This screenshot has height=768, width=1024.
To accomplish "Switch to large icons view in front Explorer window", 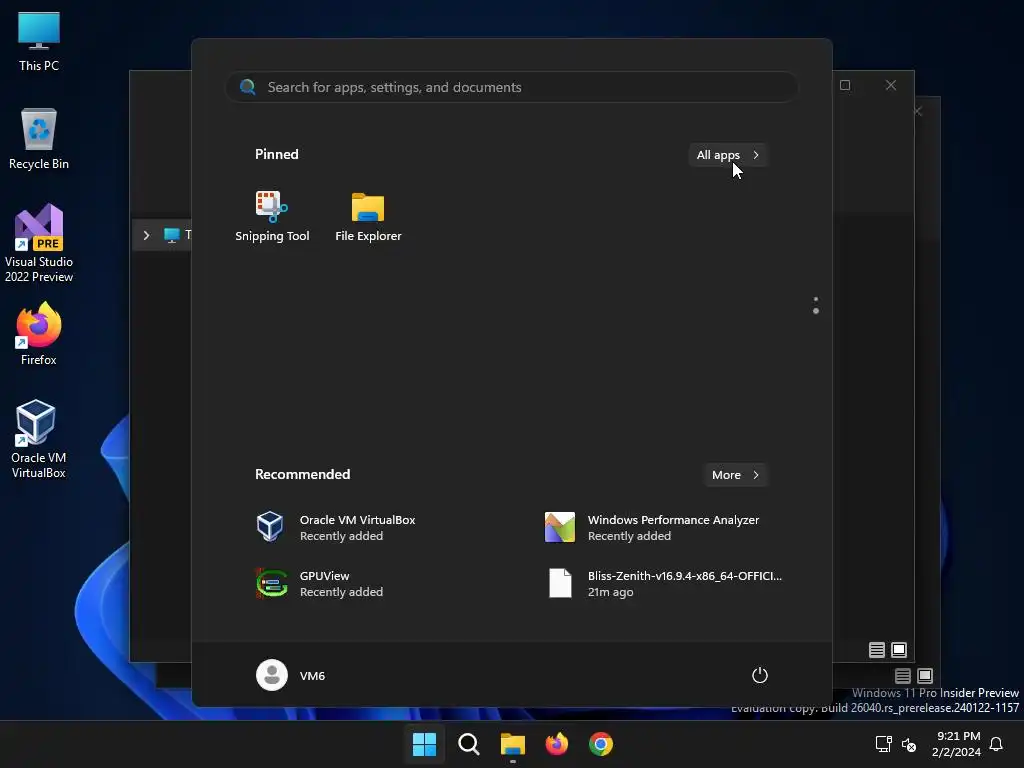I will point(899,650).
